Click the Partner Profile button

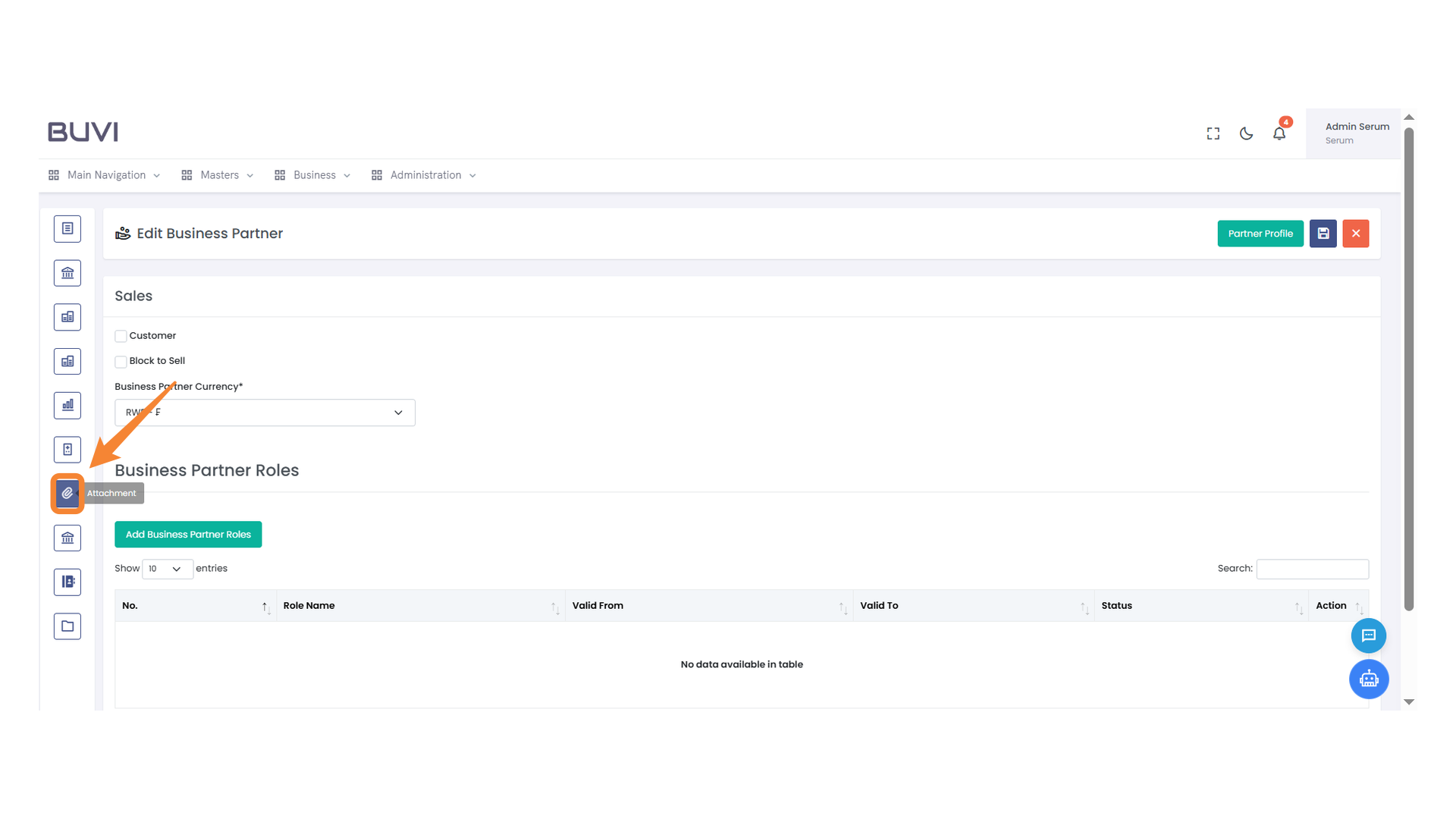1260,234
